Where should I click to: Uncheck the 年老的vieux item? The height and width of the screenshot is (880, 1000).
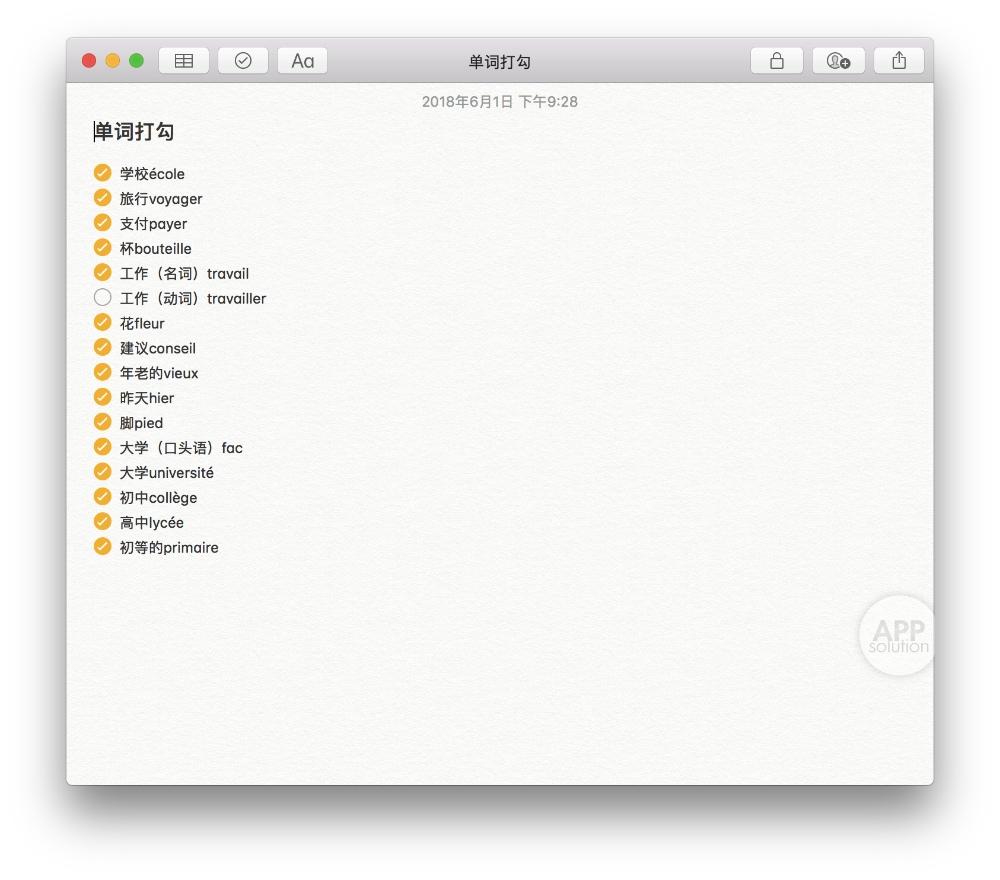point(103,372)
